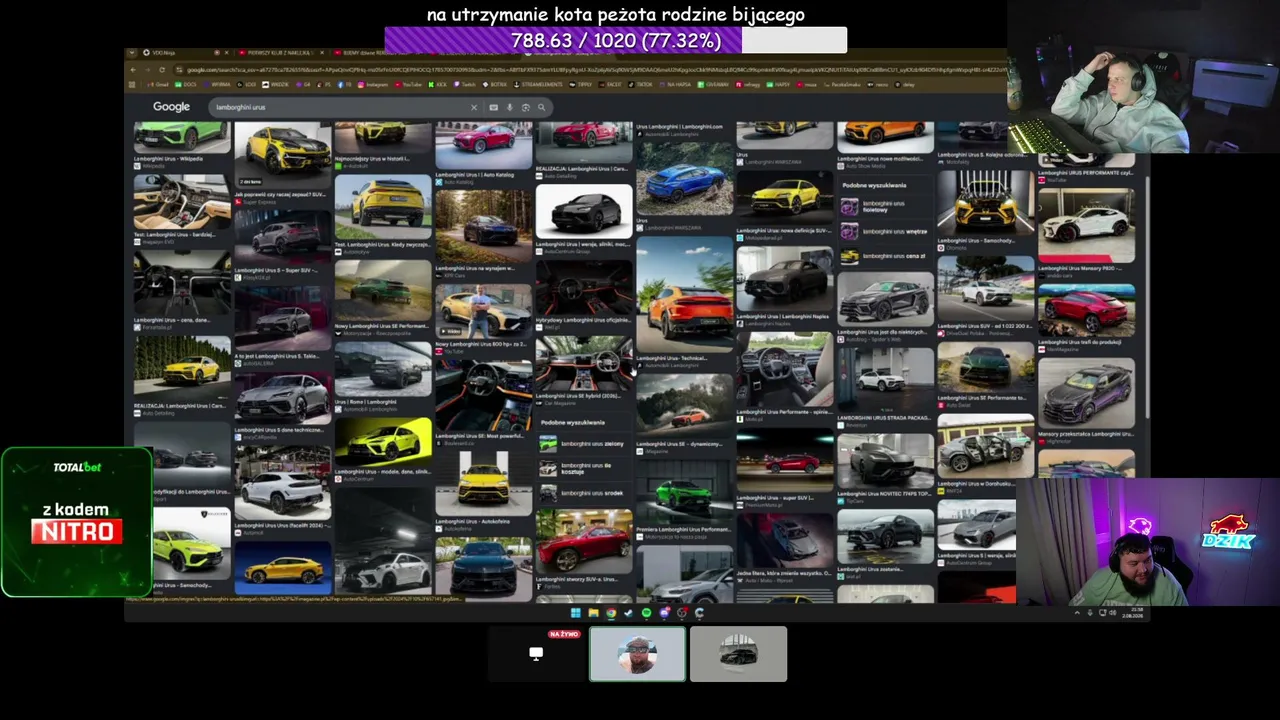Open the STREAMELEMENTS bookmark
1280x720 pixels.
tap(536, 85)
